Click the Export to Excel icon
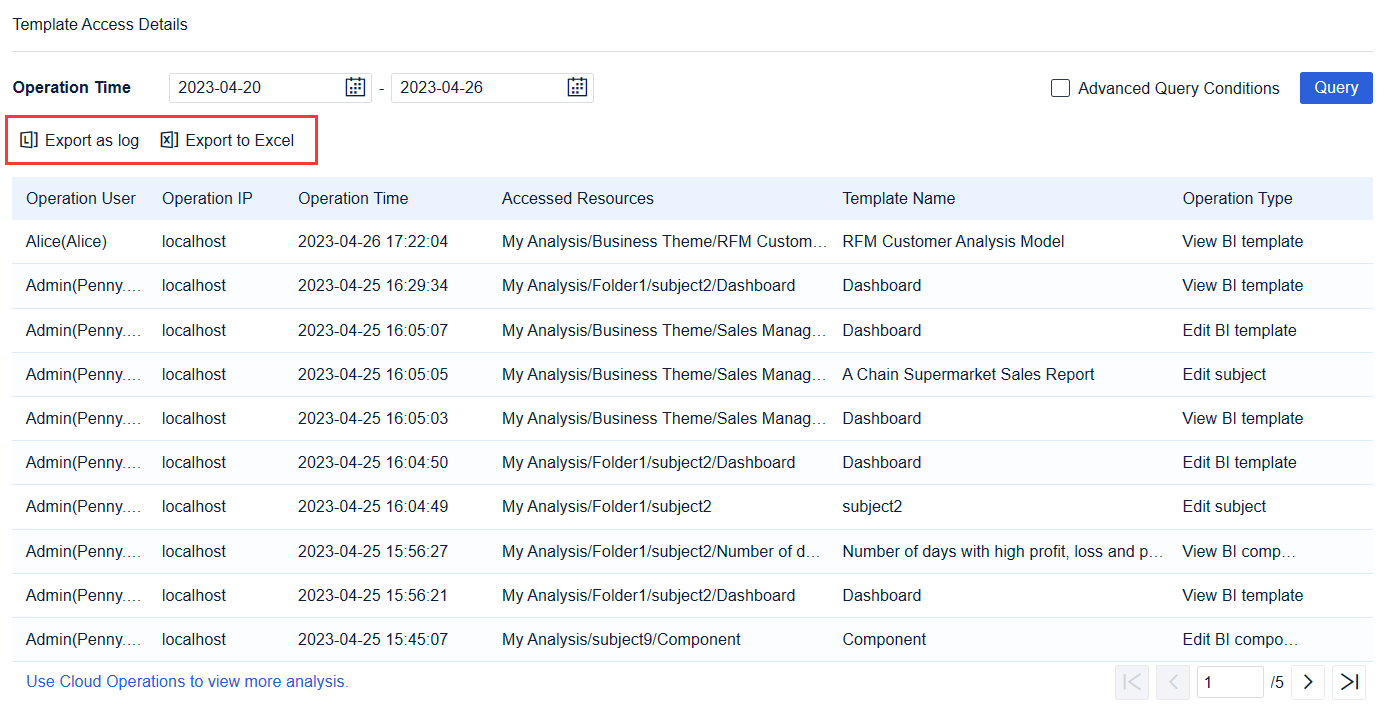Viewport: 1387px width, 721px height. click(x=168, y=140)
